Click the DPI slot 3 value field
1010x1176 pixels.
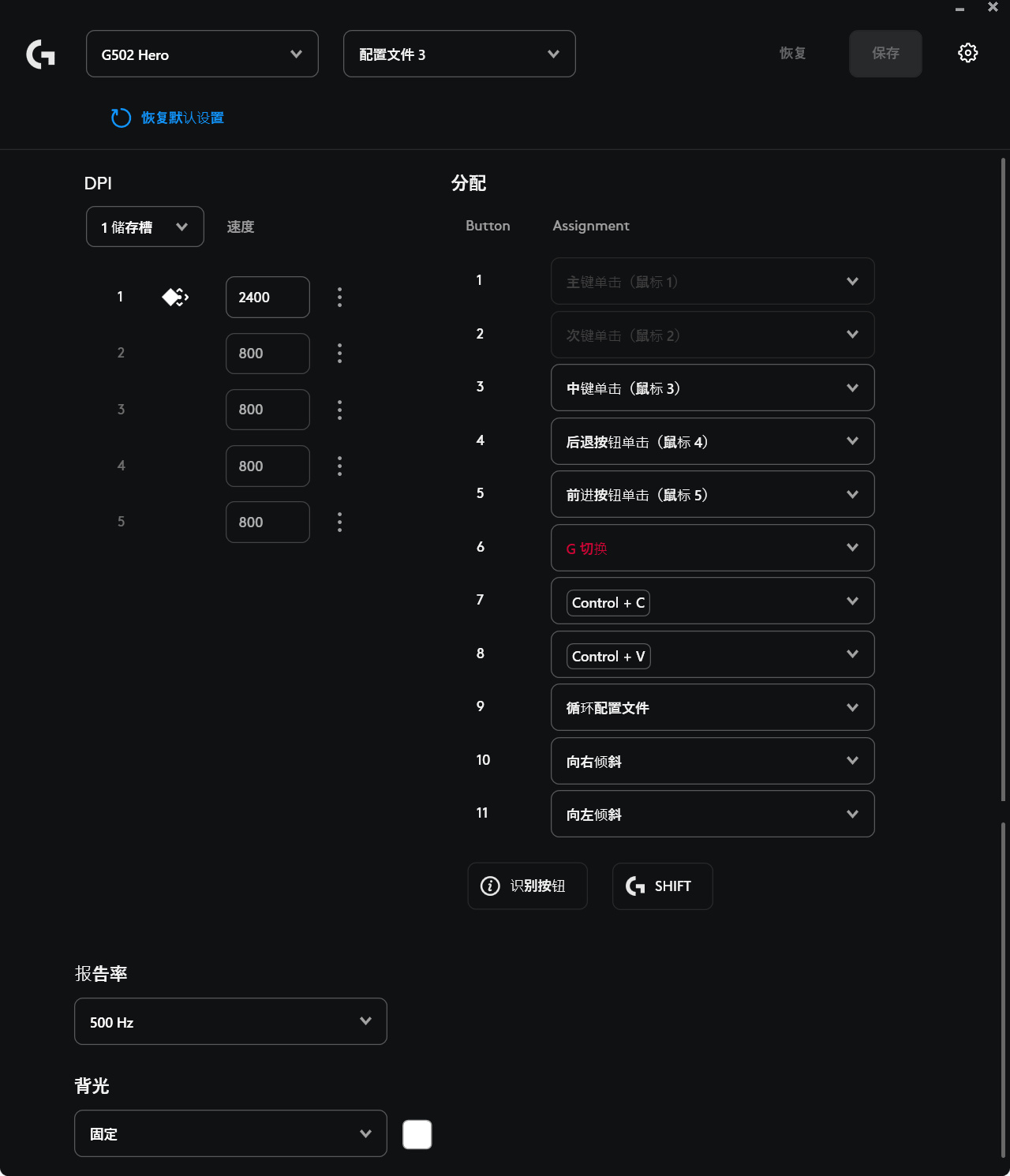[x=267, y=410]
